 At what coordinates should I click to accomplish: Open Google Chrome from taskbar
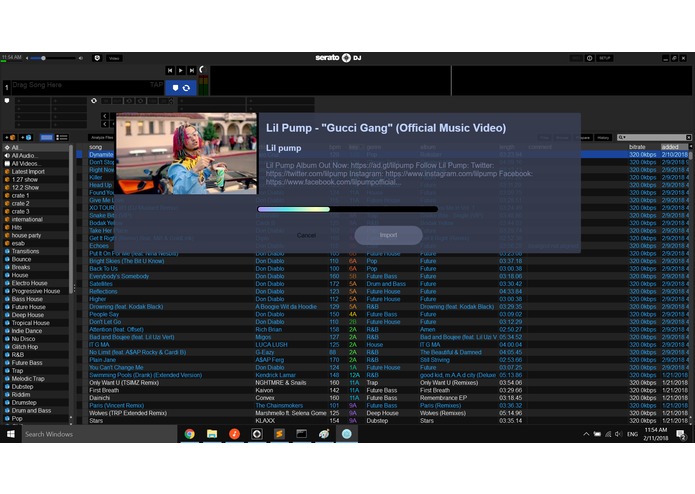(x=190, y=434)
